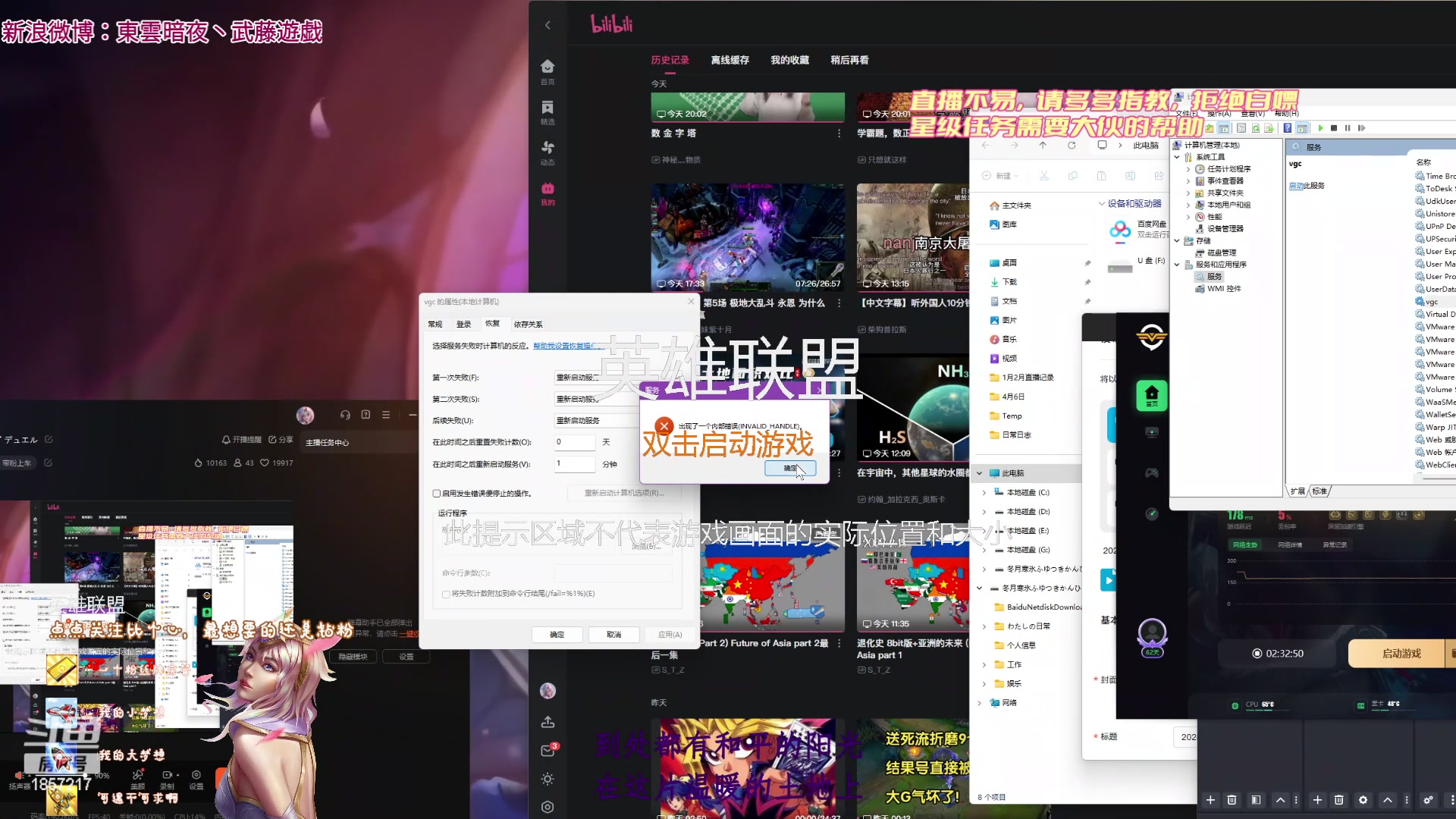Click Restart Service icon in toolbar
Screen dimensions: 1456x819
click(x=1361, y=128)
